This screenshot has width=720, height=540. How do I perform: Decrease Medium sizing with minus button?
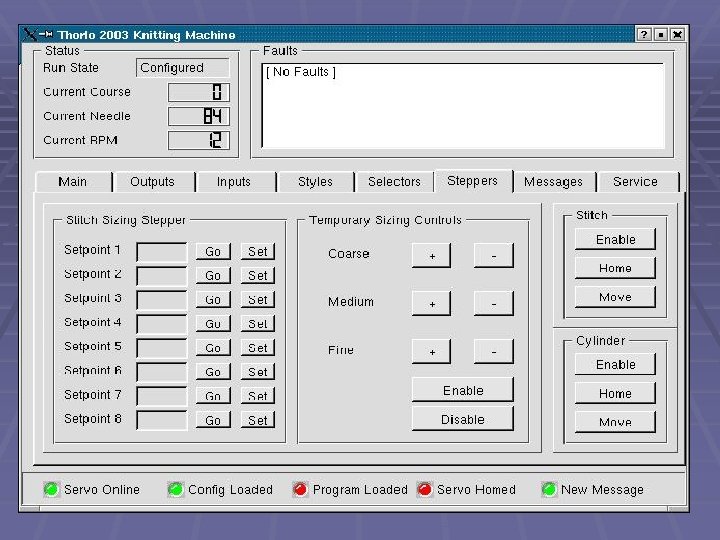click(x=494, y=304)
